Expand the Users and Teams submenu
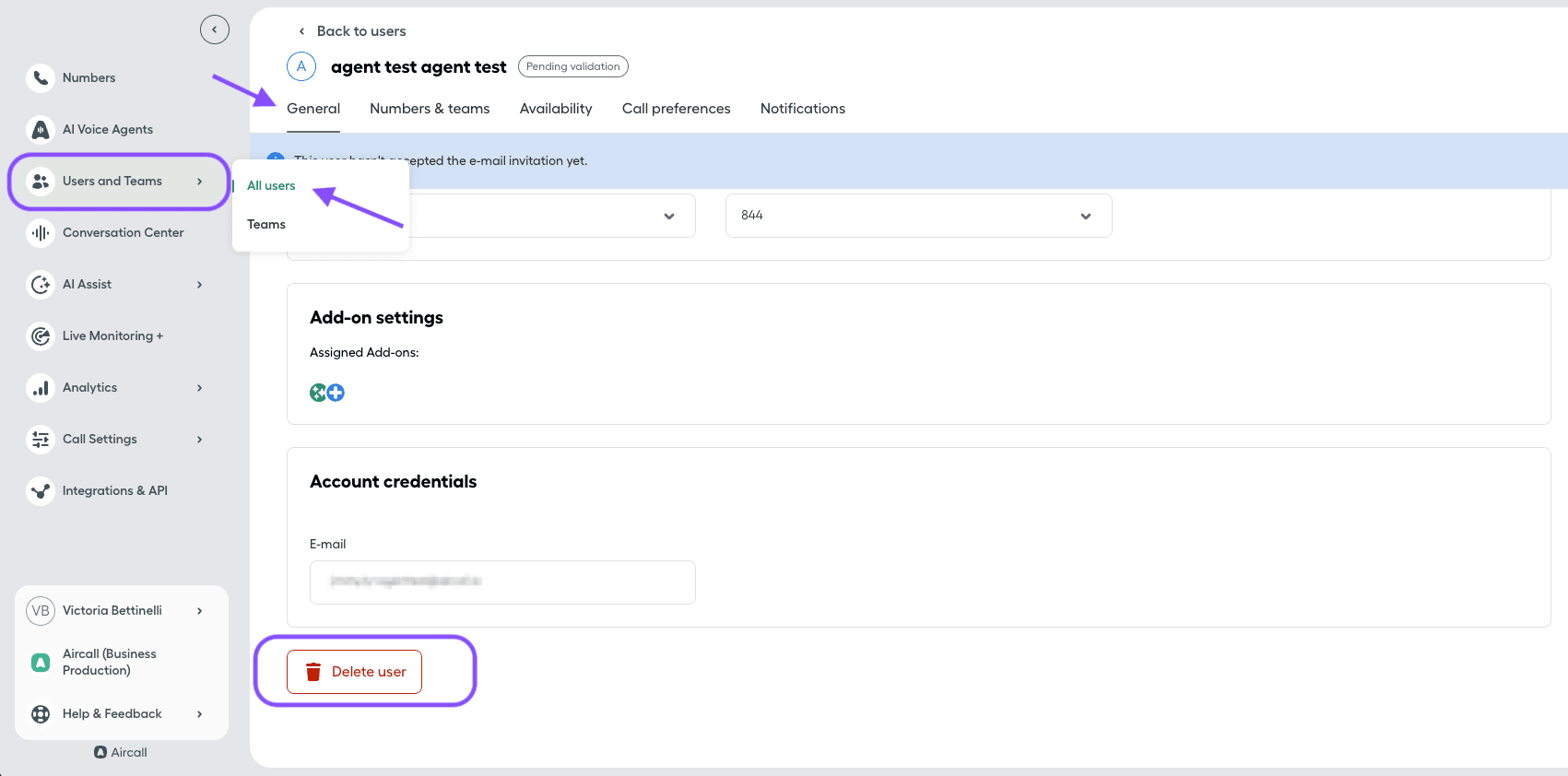Viewport: 1568px width, 776px height. pos(199,182)
